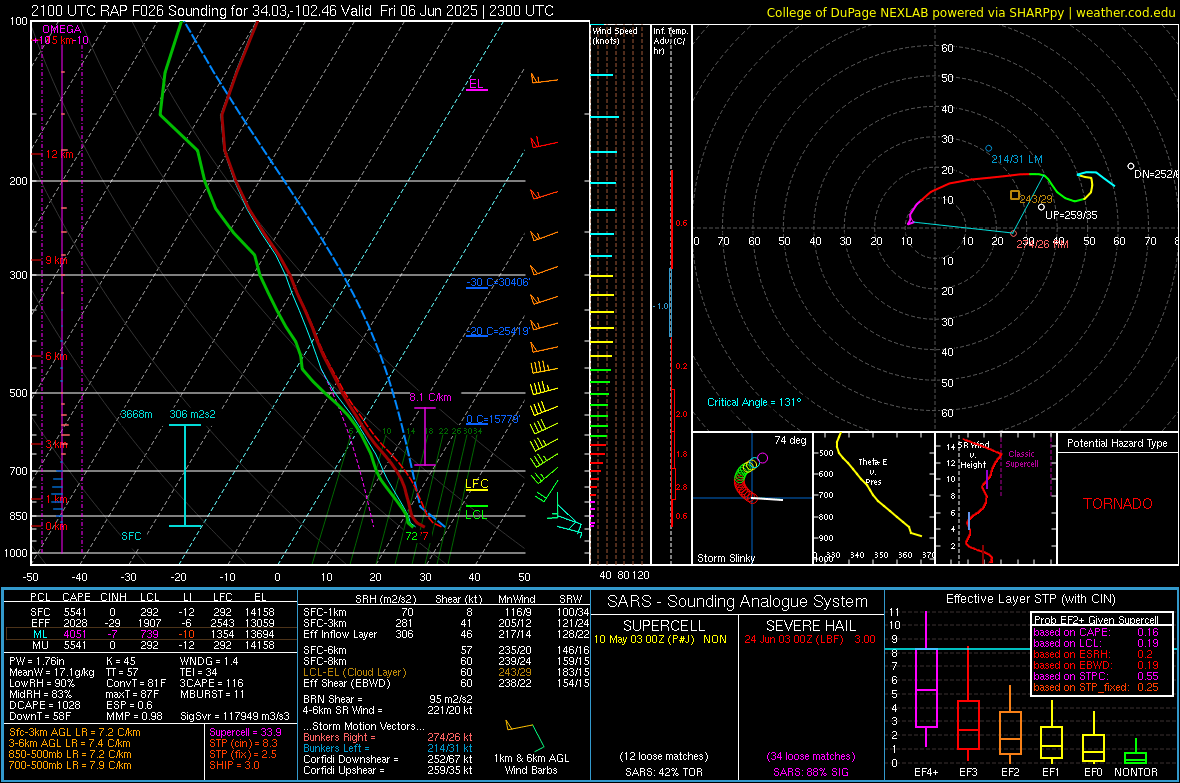Select the Eff Inflow Layer SRH row
The width and height of the screenshot is (1180, 783).
[x=446, y=634]
